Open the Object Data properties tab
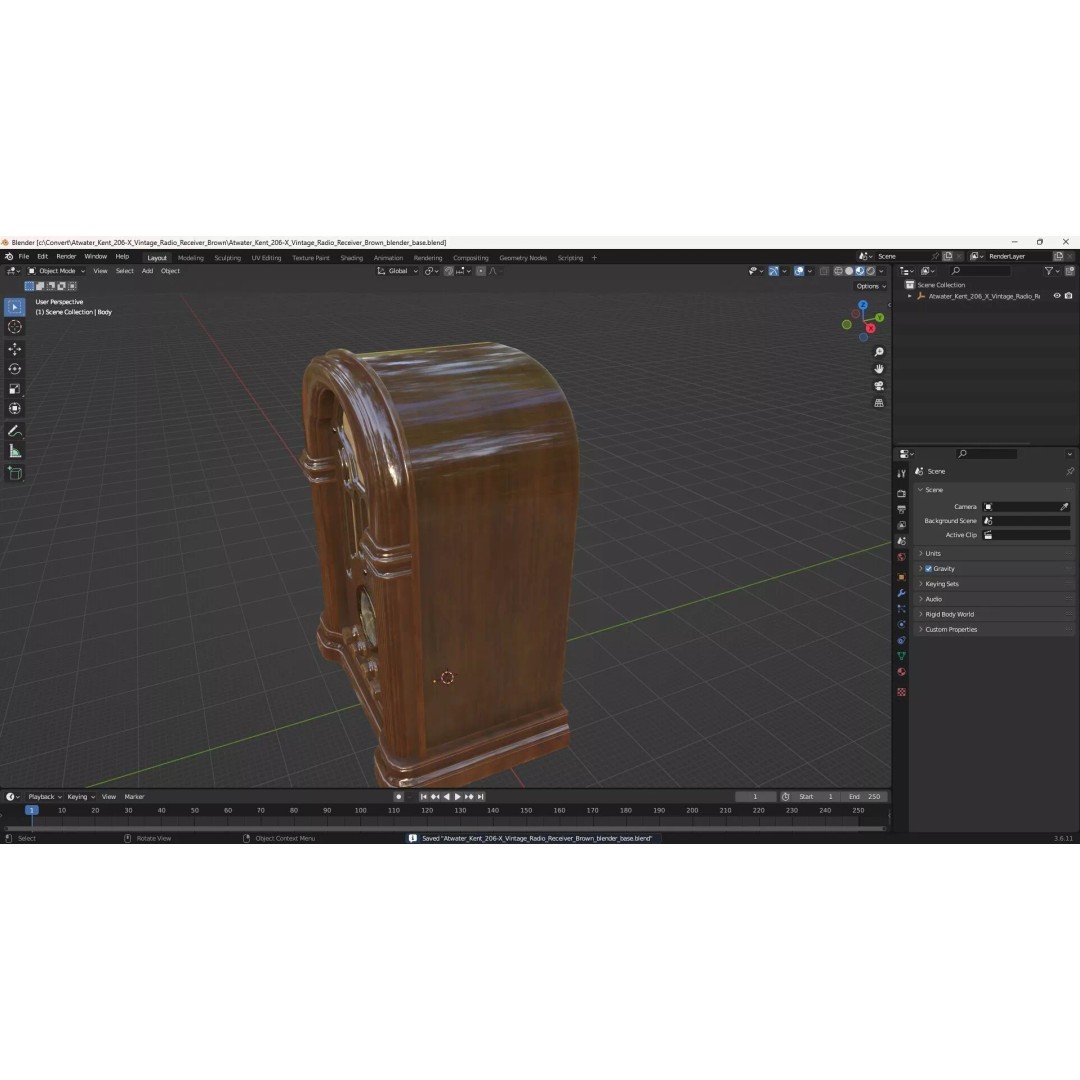Image resolution: width=1080 pixels, height=1080 pixels. point(901,656)
